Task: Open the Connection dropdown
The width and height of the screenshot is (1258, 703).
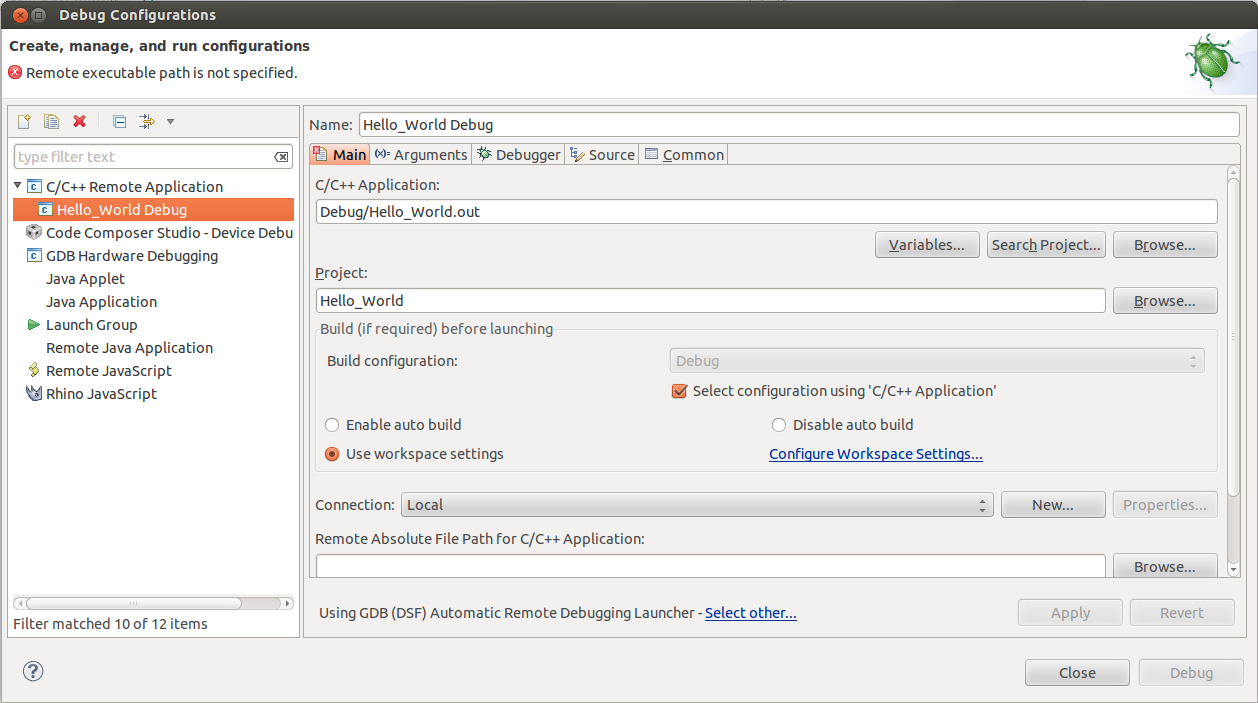Action: (981, 505)
